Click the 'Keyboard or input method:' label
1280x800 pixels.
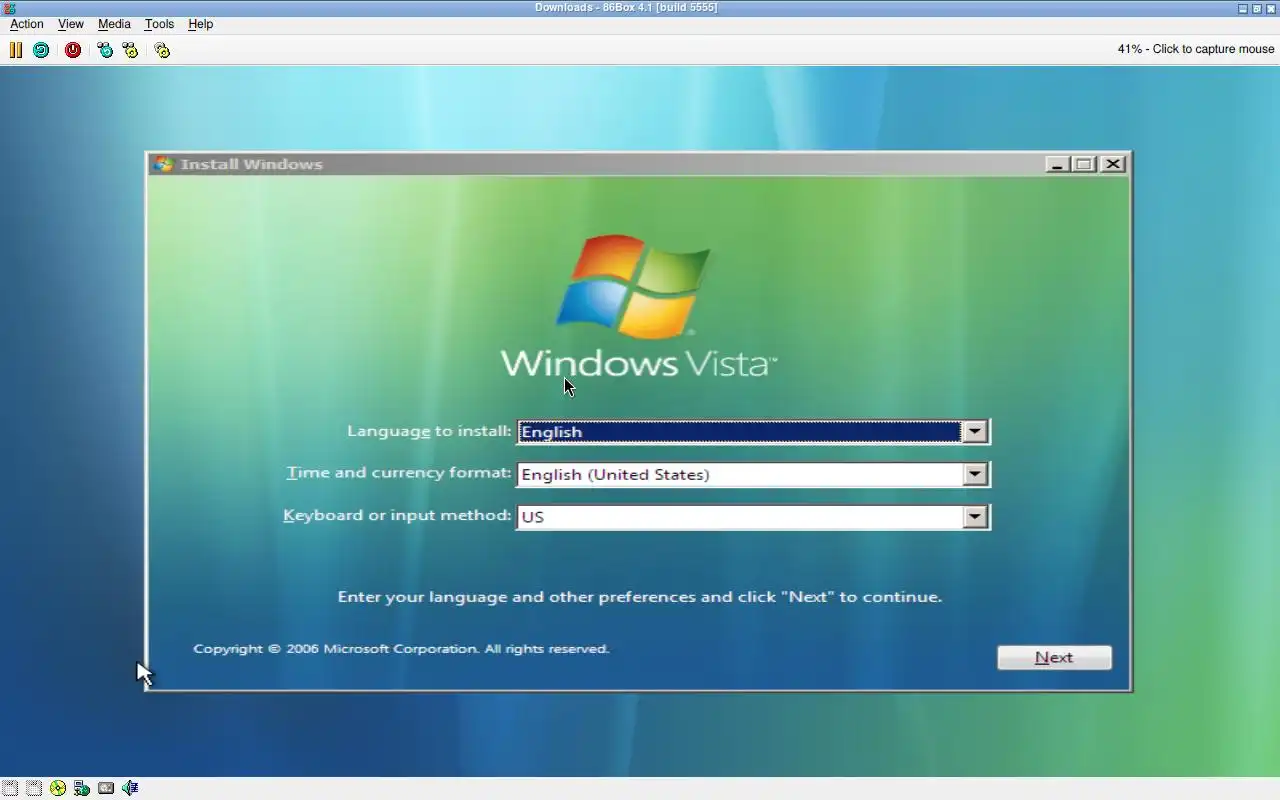397,515
